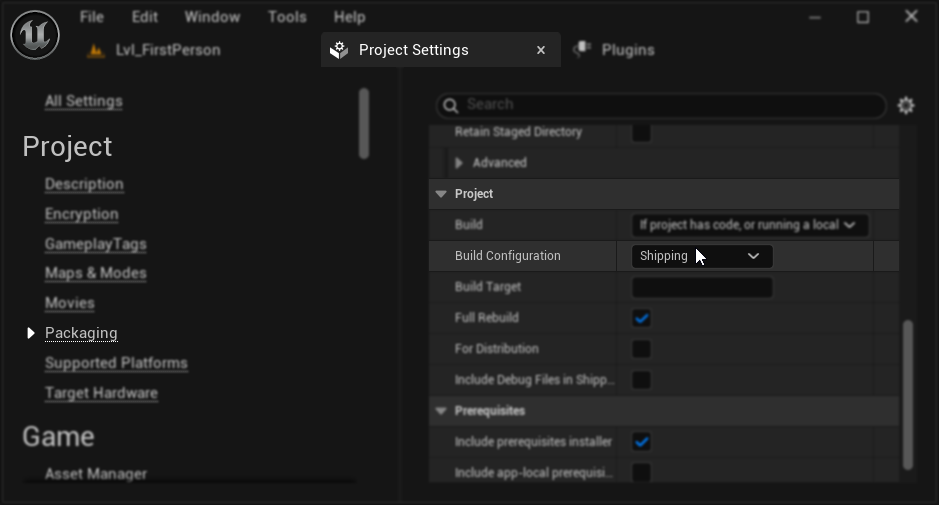Screen dimensions: 939x505
Task: Enable the For Distribution checkbox
Action: pos(641,349)
